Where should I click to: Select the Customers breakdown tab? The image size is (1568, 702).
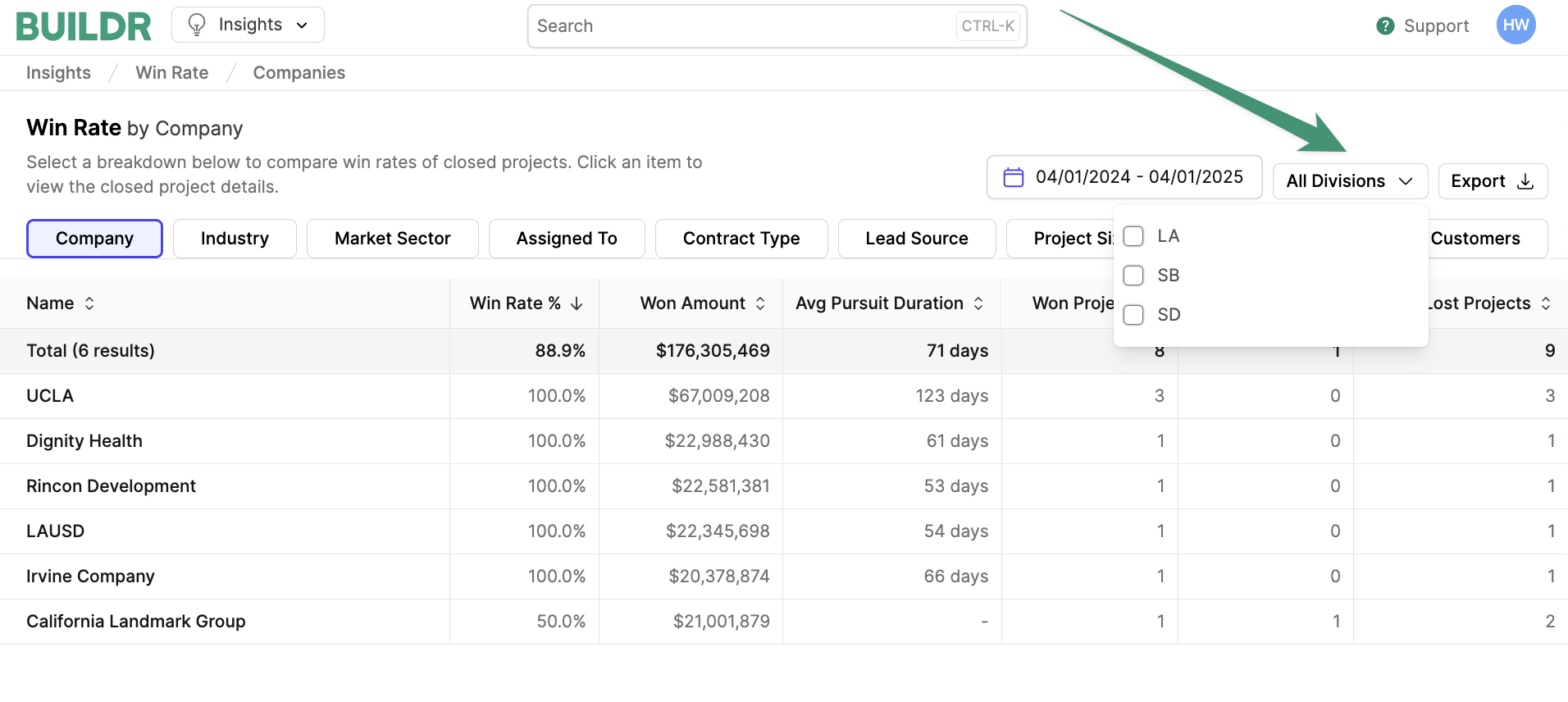coord(1486,239)
